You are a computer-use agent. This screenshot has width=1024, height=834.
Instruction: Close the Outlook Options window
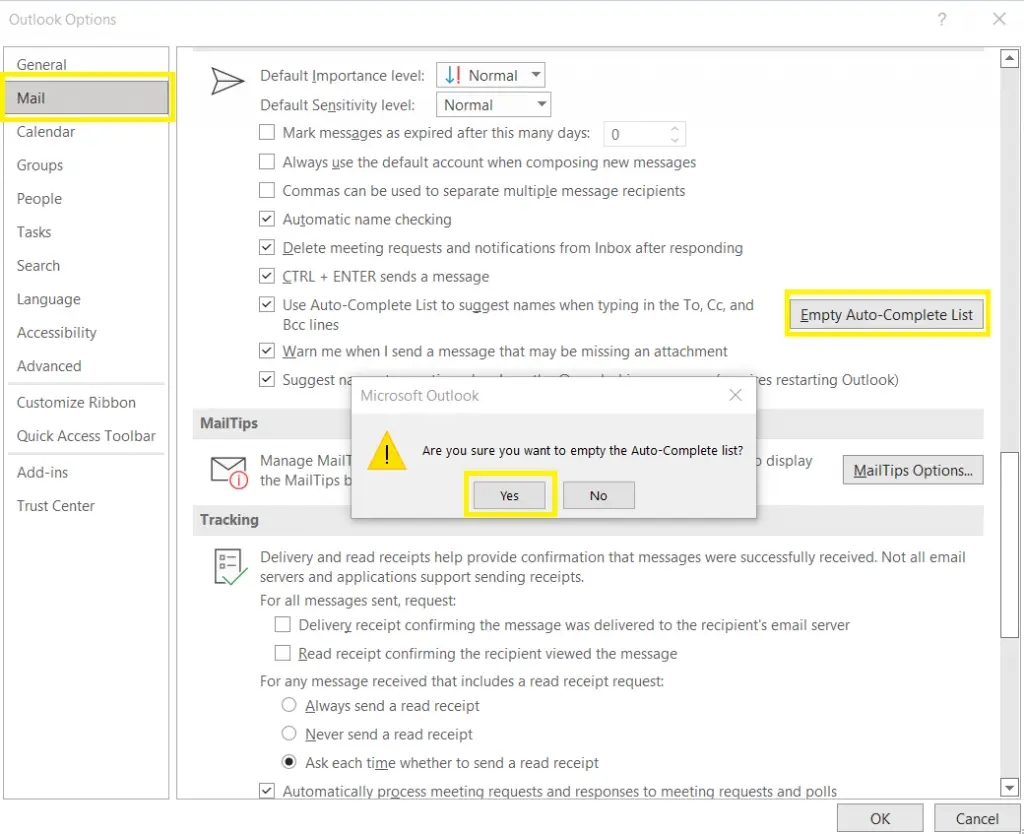point(999,19)
